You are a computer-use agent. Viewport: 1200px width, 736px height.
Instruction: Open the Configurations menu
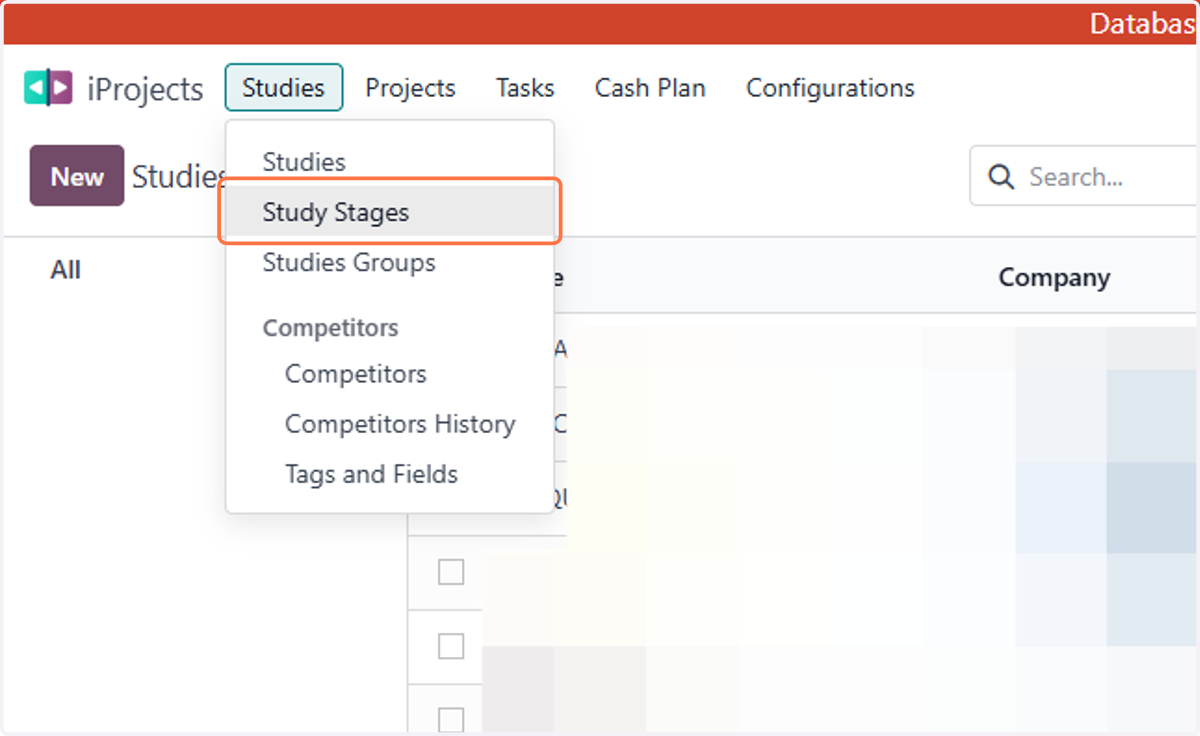click(x=830, y=88)
